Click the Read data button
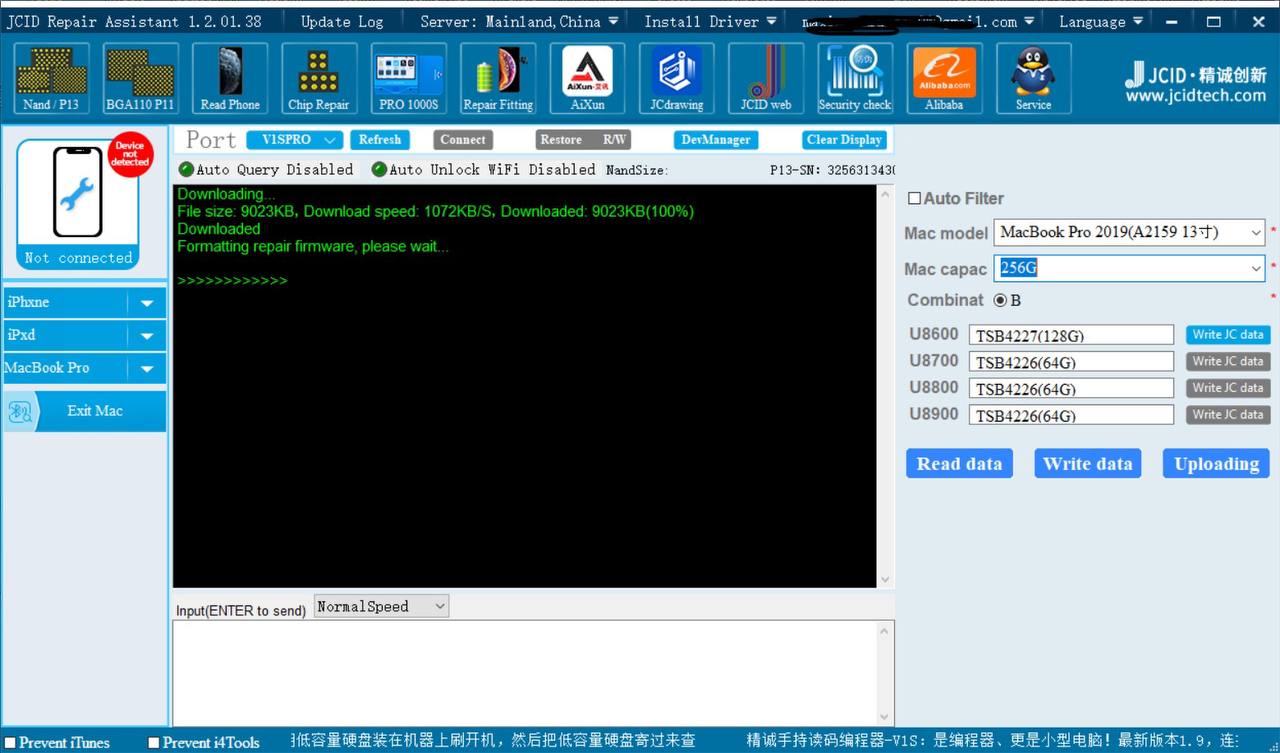Image resolution: width=1280 pixels, height=753 pixels. 959,463
